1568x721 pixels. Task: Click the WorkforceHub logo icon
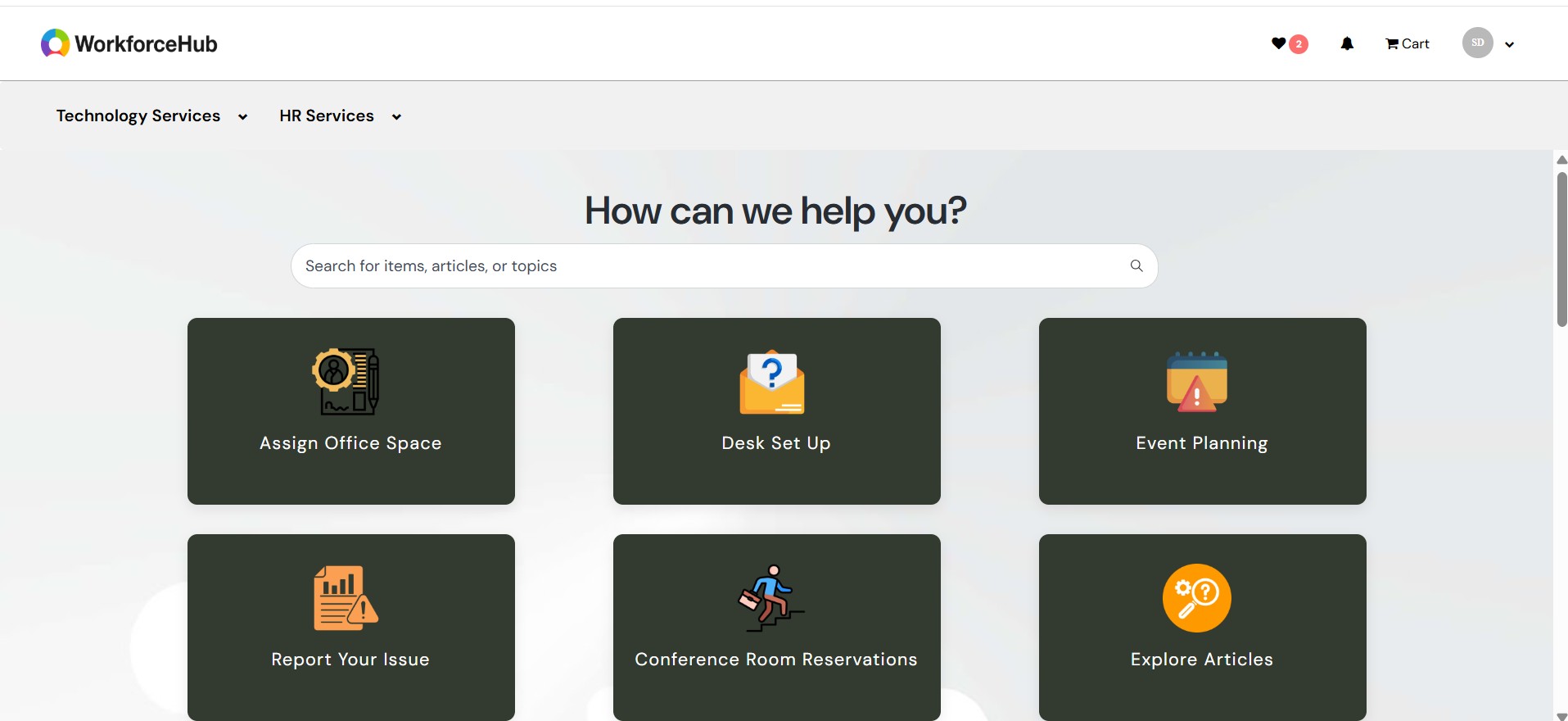pos(55,43)
